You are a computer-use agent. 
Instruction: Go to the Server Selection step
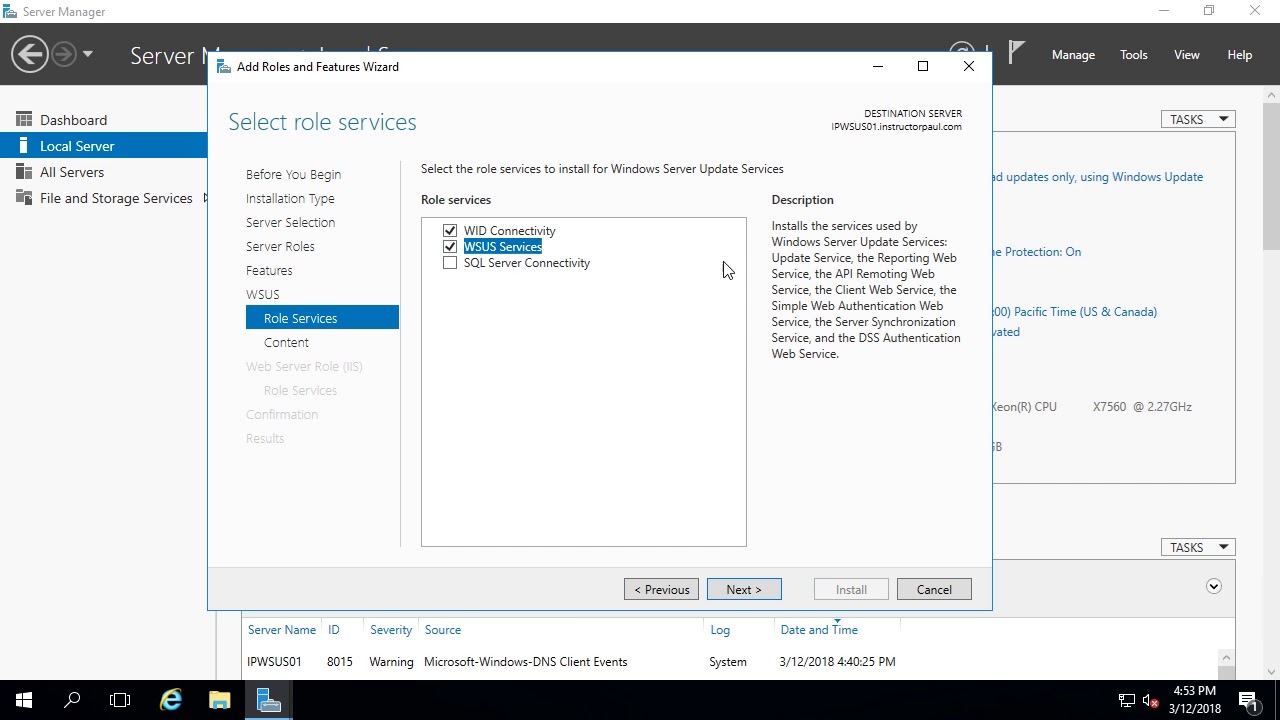pos(290,222)
